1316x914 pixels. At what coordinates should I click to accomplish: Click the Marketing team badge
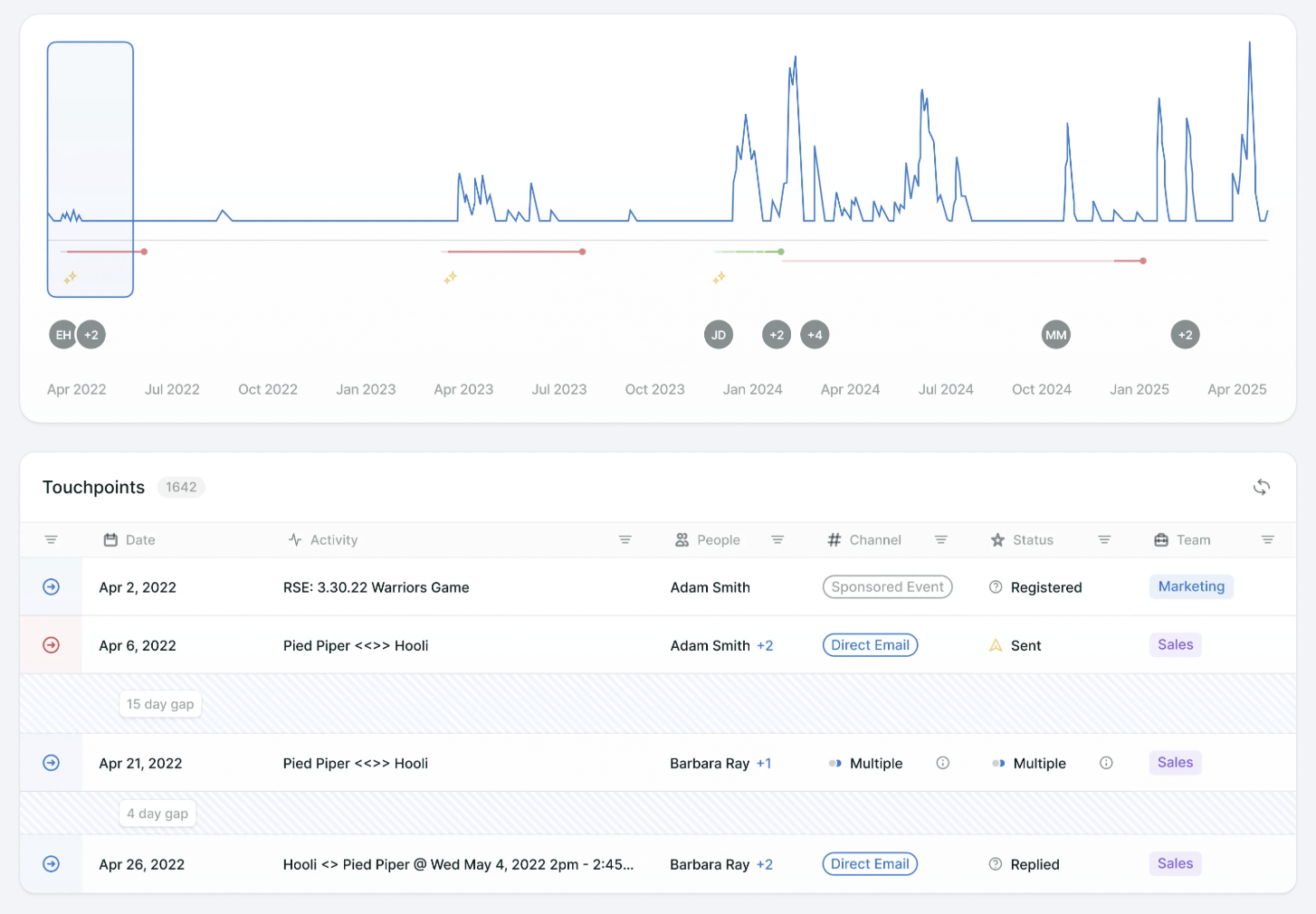tap(1191, 586)
